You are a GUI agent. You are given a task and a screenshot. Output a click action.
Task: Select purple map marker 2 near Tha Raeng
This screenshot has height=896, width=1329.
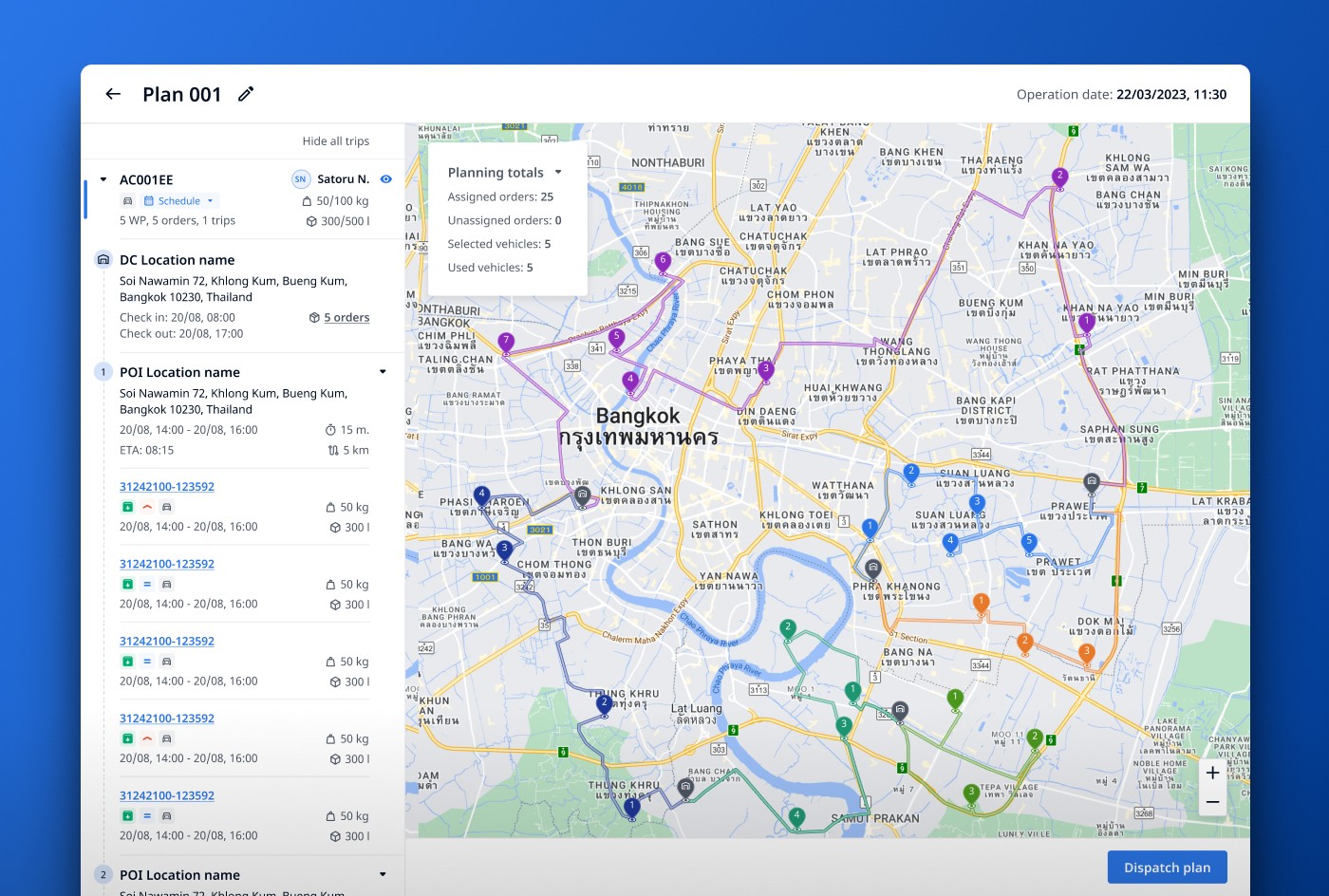click(x=1060, y=177)
